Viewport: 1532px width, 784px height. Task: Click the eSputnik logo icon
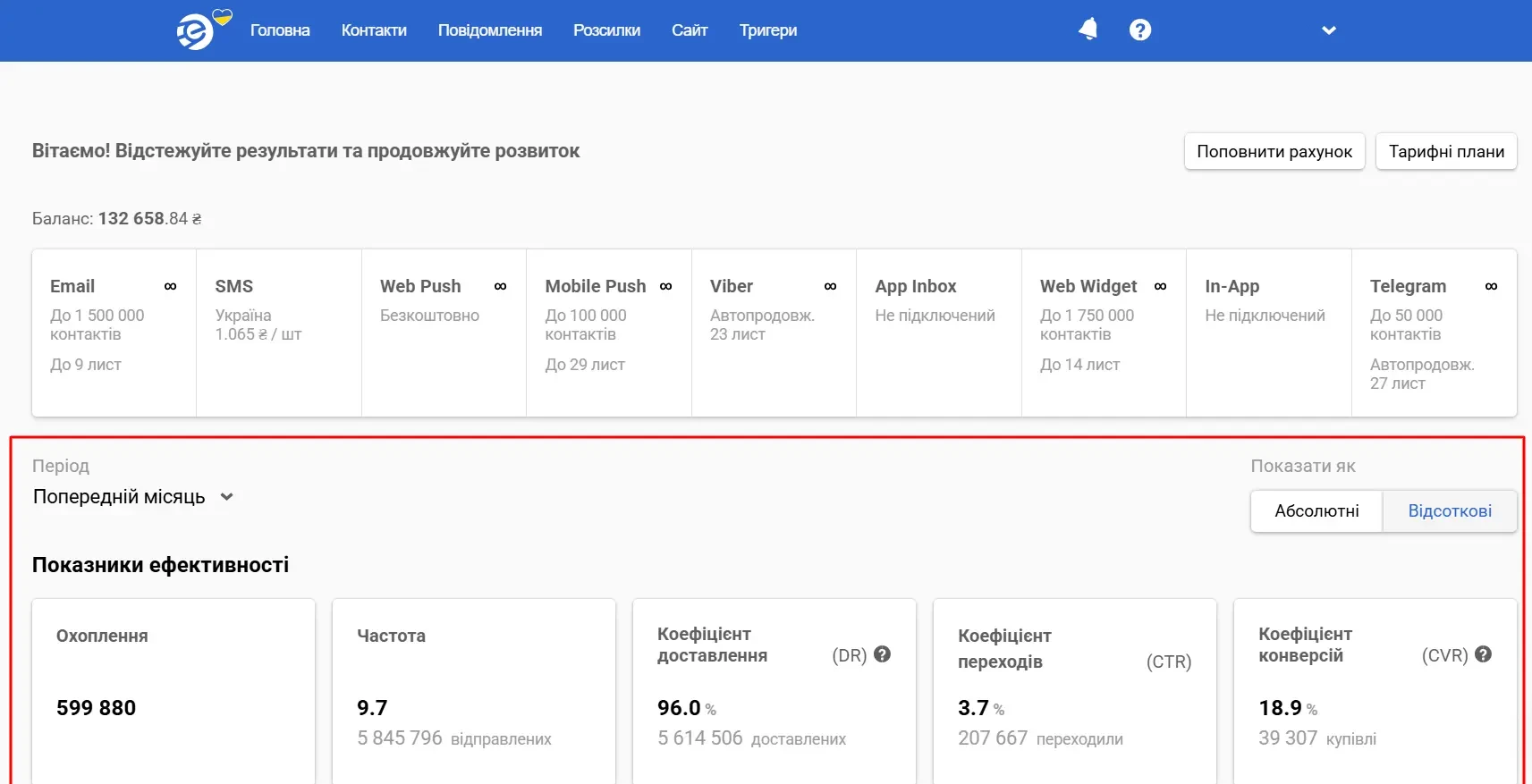pyautogui.click(x=196, y=31)
